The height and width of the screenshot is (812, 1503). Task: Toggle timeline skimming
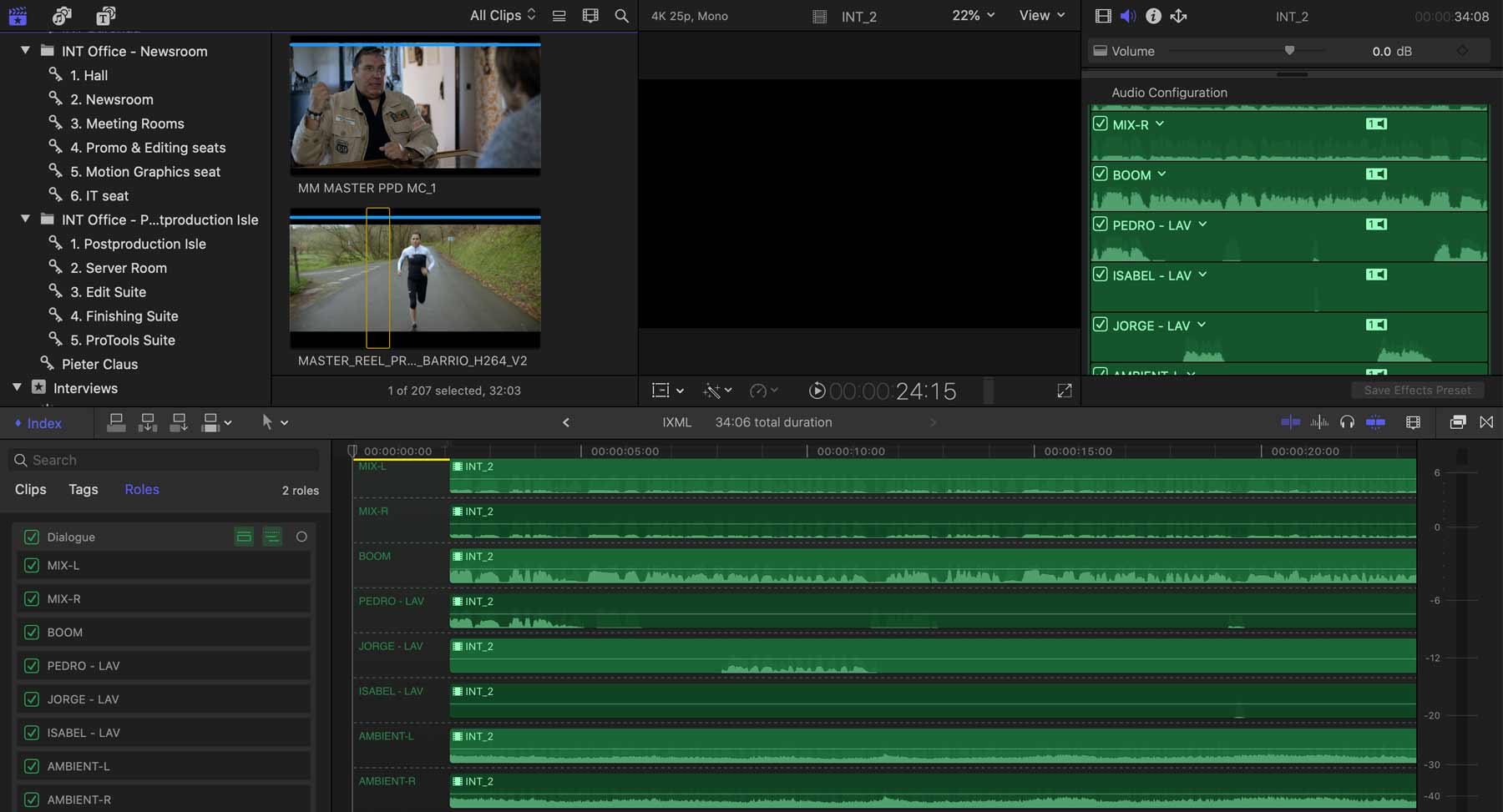[x=1290, y=422]
